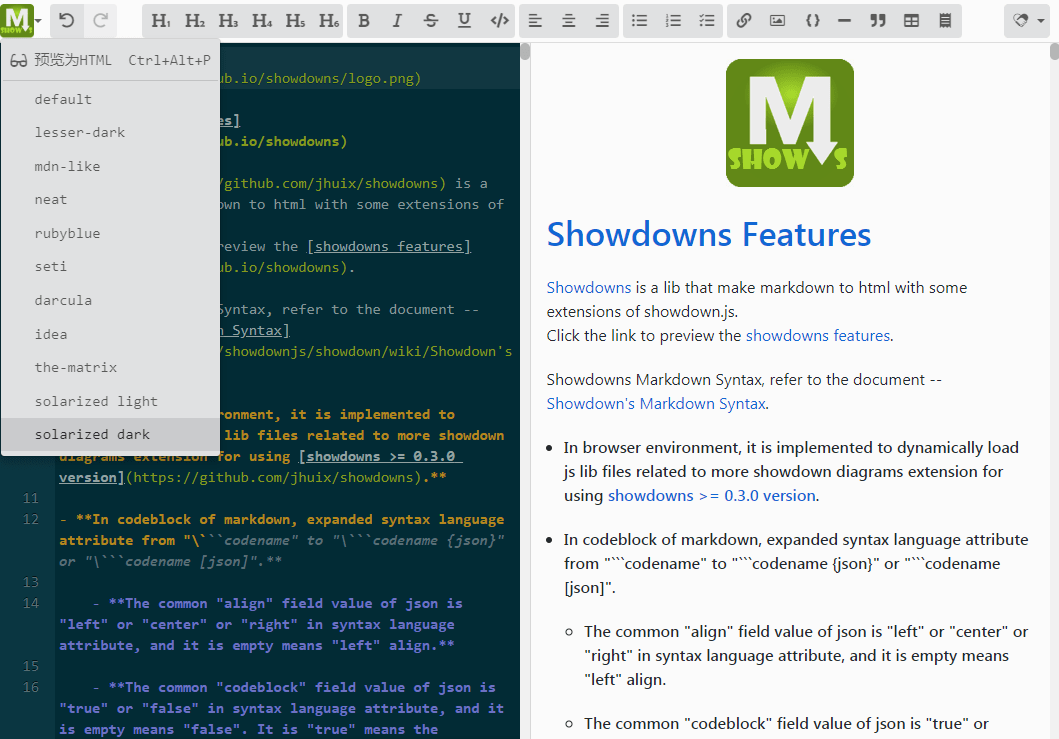Align text left
The height and width of the screenshot is (739, 1059).
535,20
